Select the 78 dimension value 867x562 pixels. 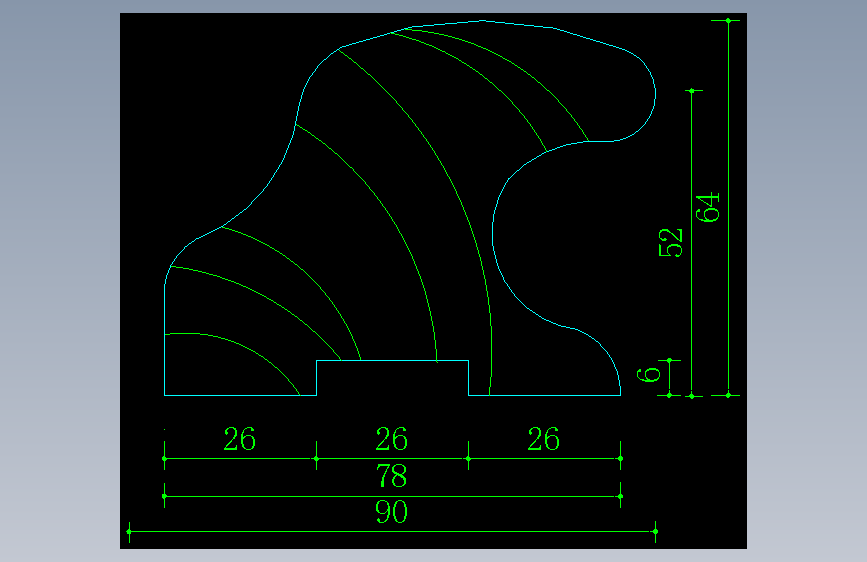click(x=391, y=476)
